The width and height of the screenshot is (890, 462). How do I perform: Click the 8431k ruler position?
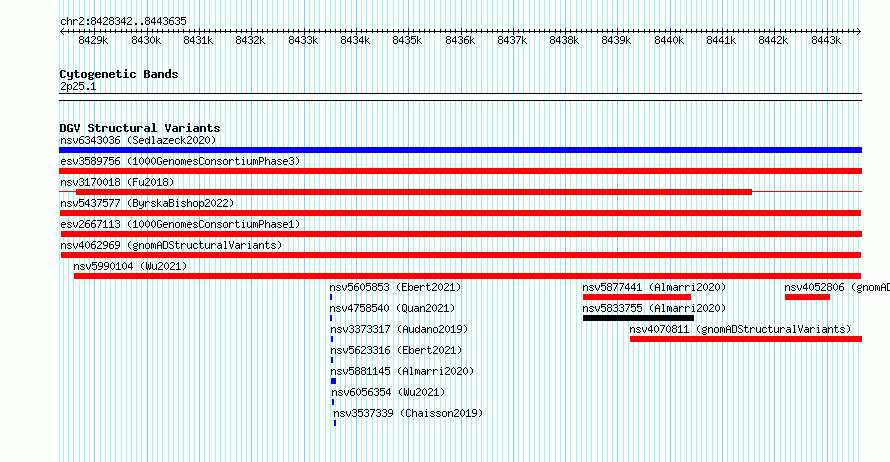(x=198, y=40)
